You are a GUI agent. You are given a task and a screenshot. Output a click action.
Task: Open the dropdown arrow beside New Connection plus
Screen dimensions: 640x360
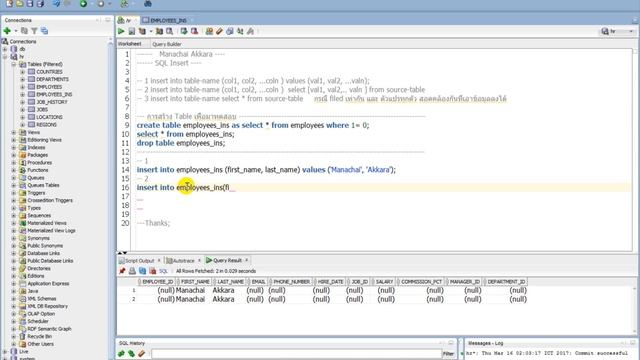click(x=16, y=31)
